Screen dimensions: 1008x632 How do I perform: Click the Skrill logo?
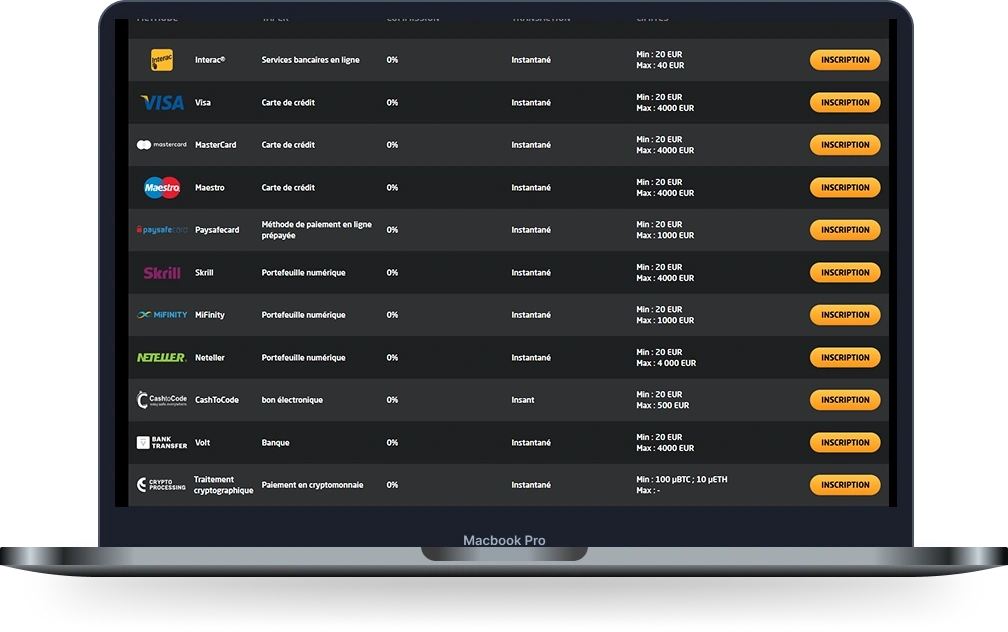[162, 273]
